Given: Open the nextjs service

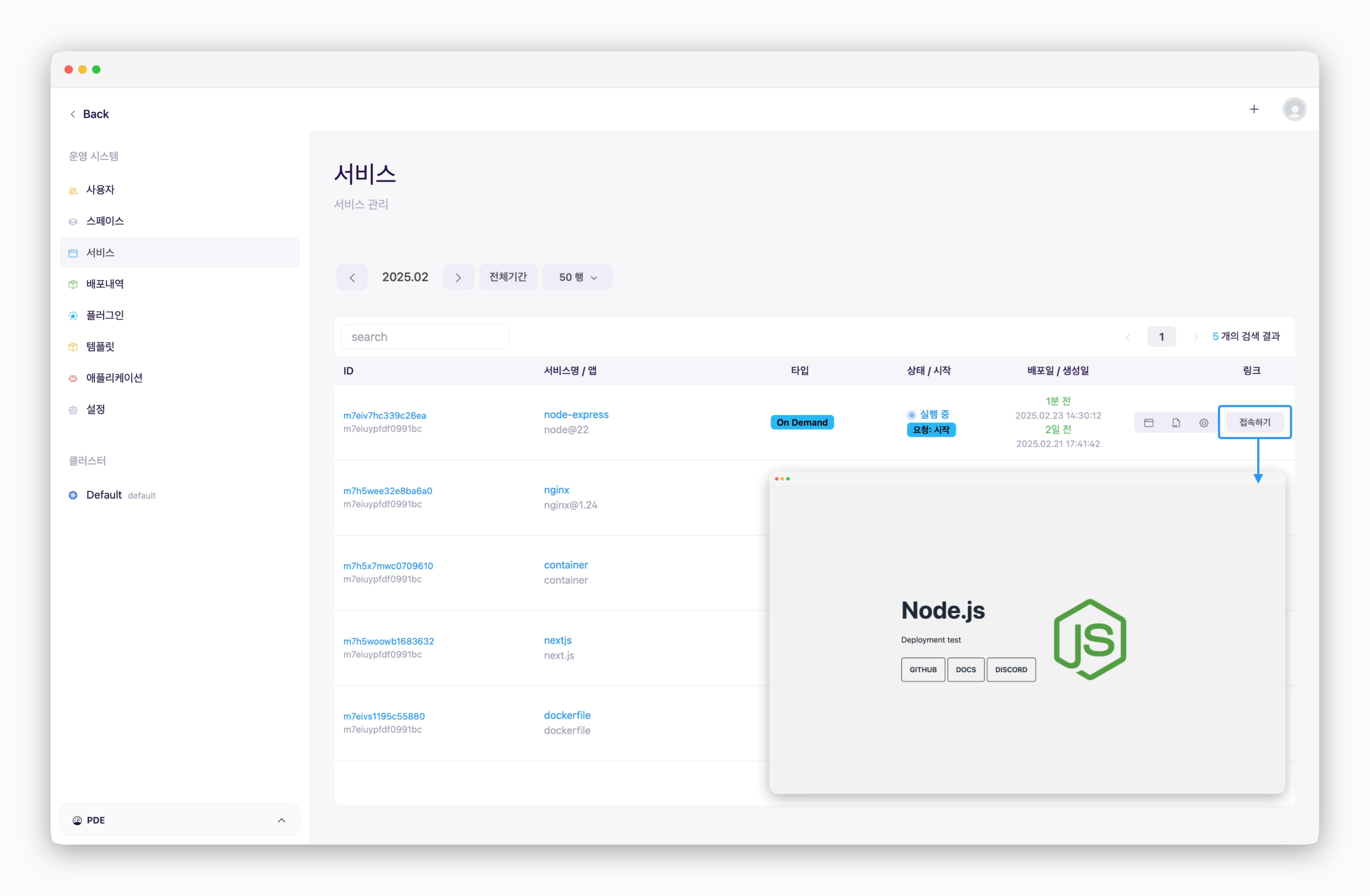Looking at the screenshot, I should pyautogui.click(x=558, y=640).
